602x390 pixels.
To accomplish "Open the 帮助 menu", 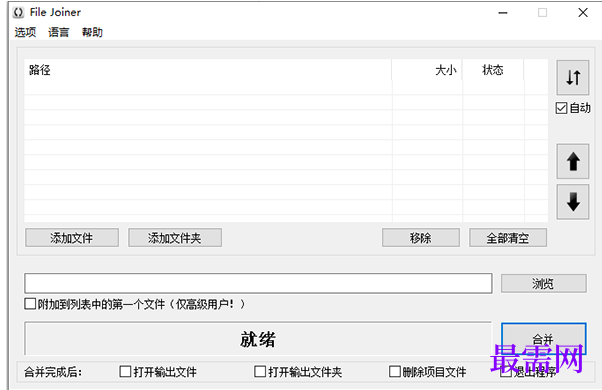I will pos(92,32).
